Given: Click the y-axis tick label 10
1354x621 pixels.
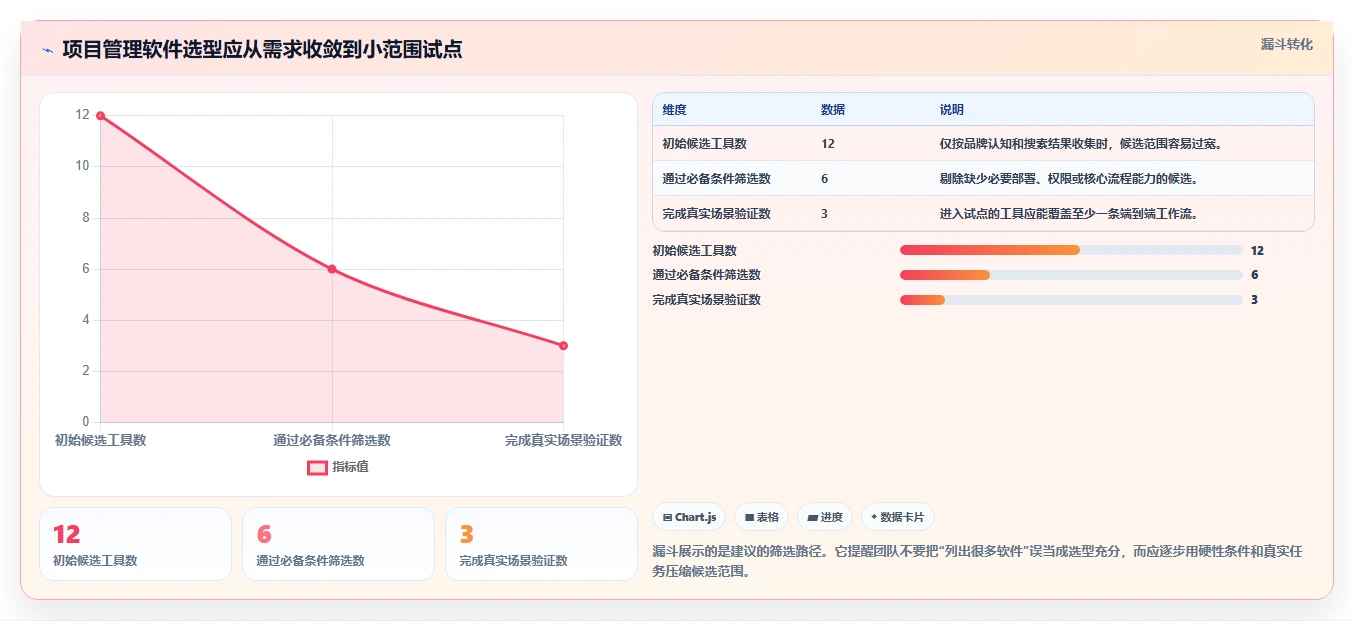Looking at the screenshot, I should [82, 166].
